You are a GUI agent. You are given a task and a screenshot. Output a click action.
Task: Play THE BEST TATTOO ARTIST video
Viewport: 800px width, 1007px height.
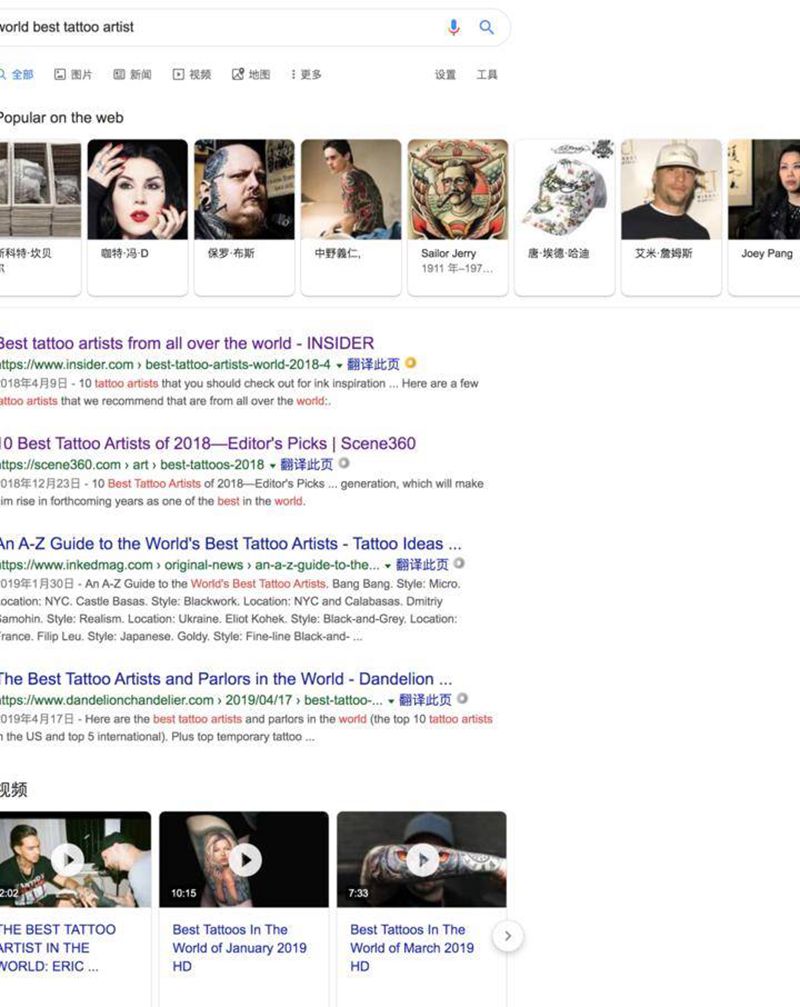[67, 859]
